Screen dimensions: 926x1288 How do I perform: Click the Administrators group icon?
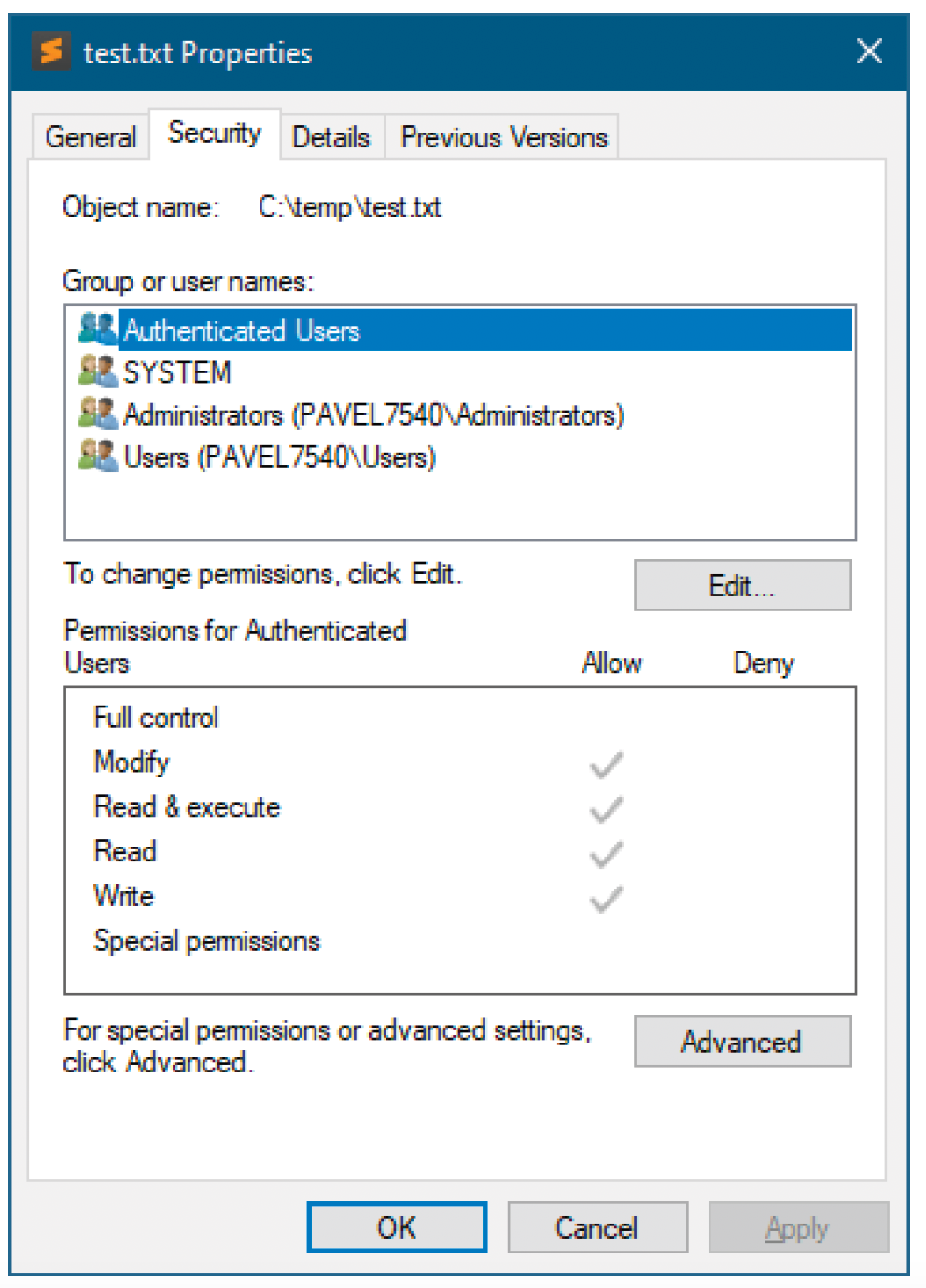(x=98, y=413)
